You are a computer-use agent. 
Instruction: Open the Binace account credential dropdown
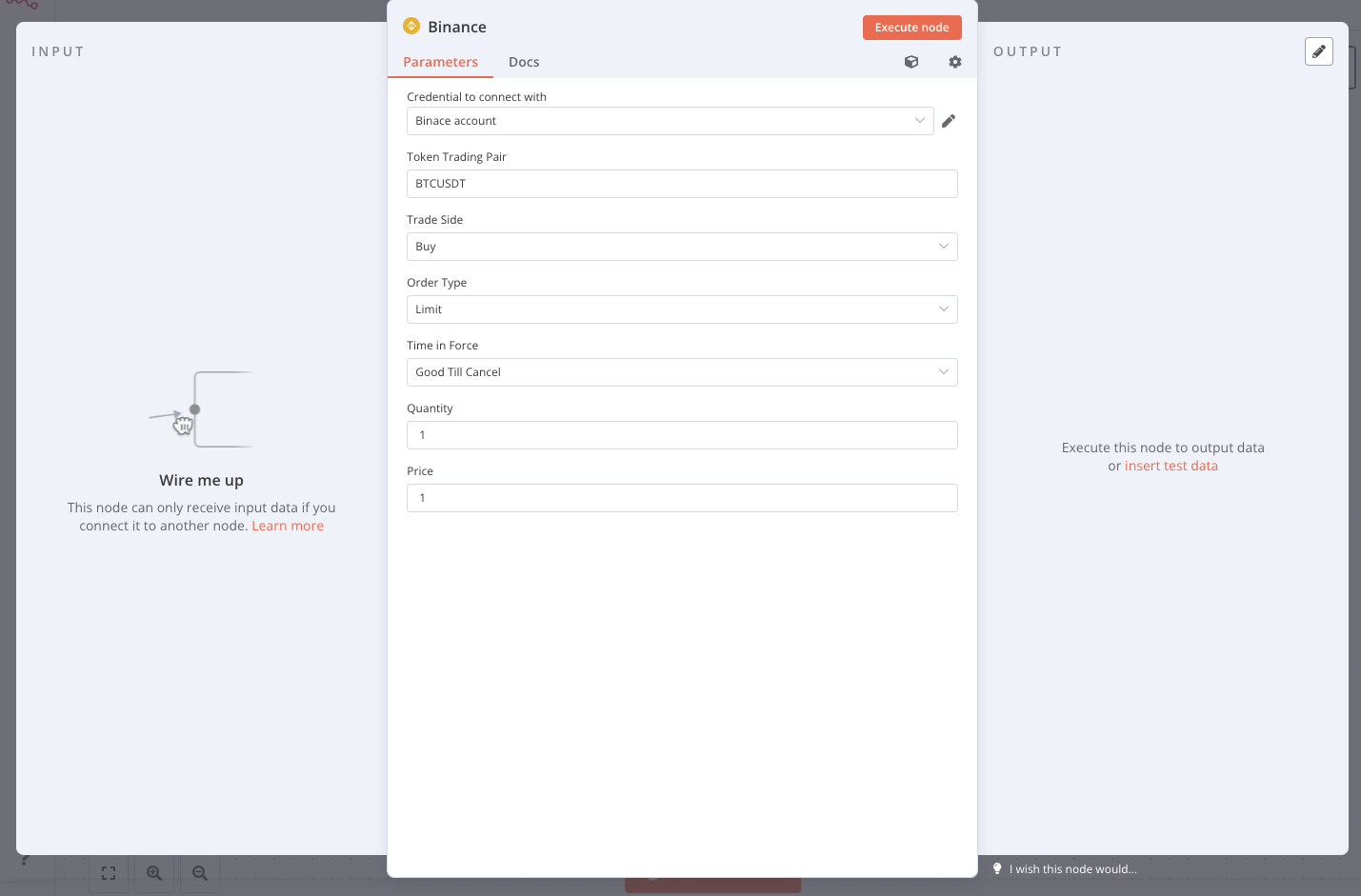pos(670,121)
